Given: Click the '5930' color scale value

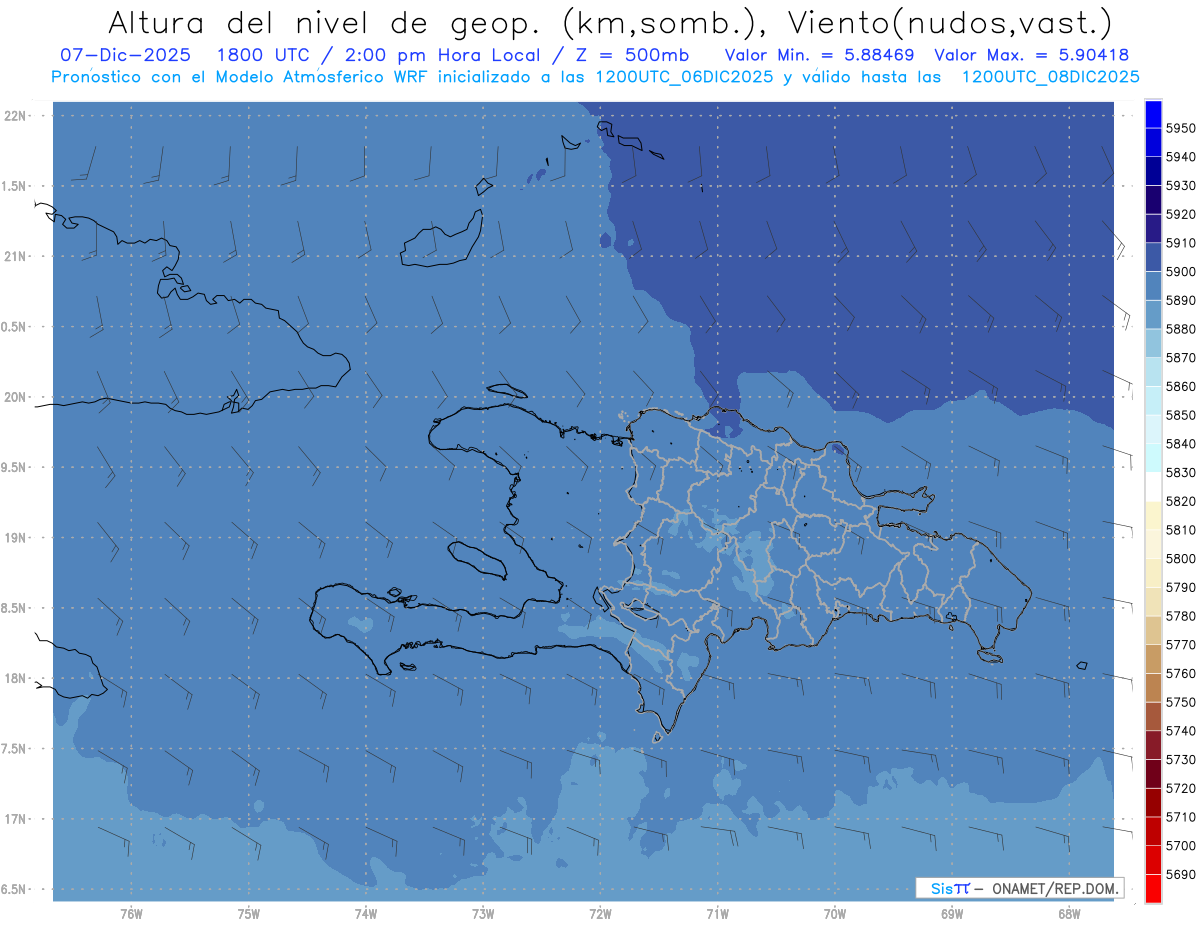Looking at the screenshot, I should tap(1181, 186).
